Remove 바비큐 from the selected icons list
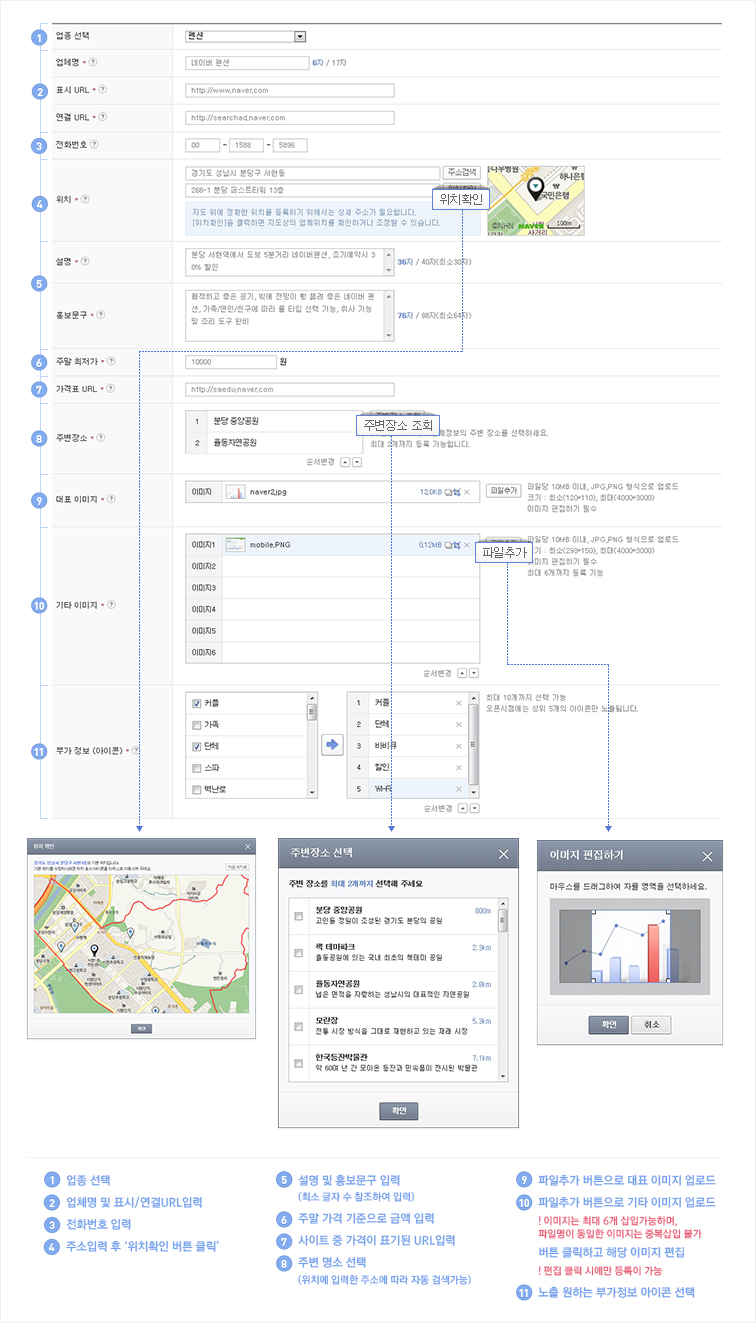Screen dimensions: 756x1323 pos(459,746)
